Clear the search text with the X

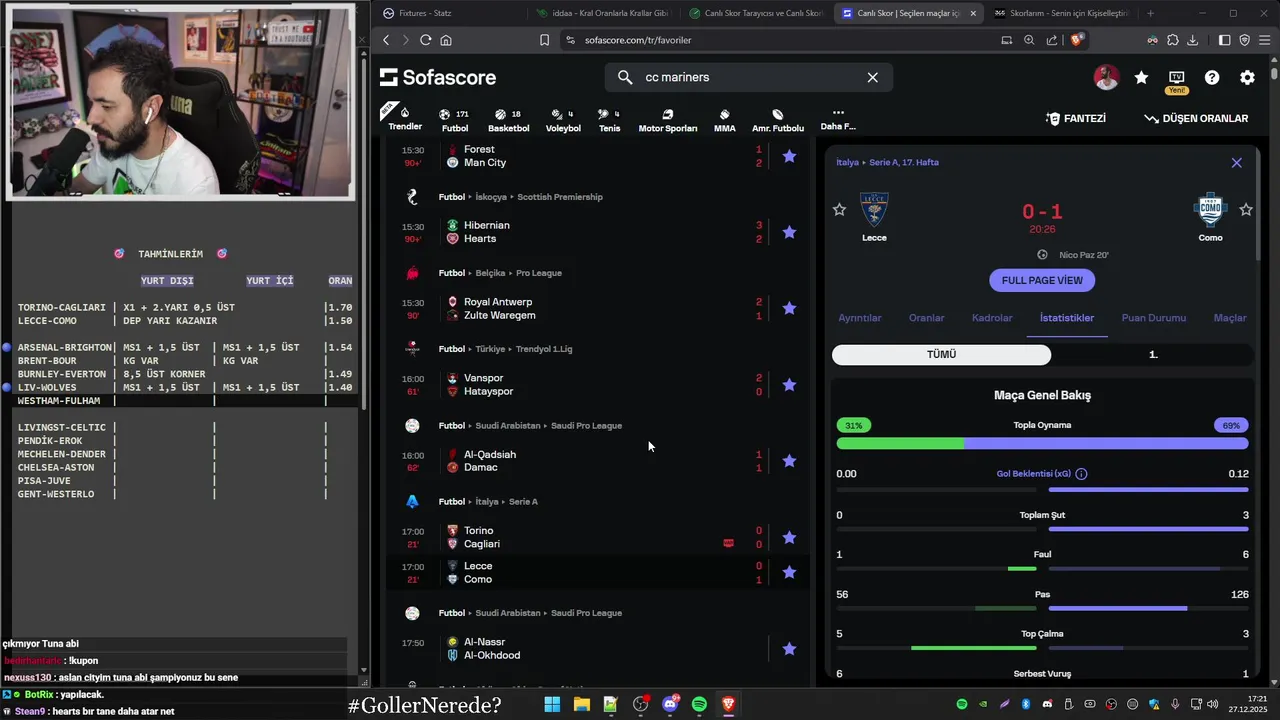coord(872,77)
